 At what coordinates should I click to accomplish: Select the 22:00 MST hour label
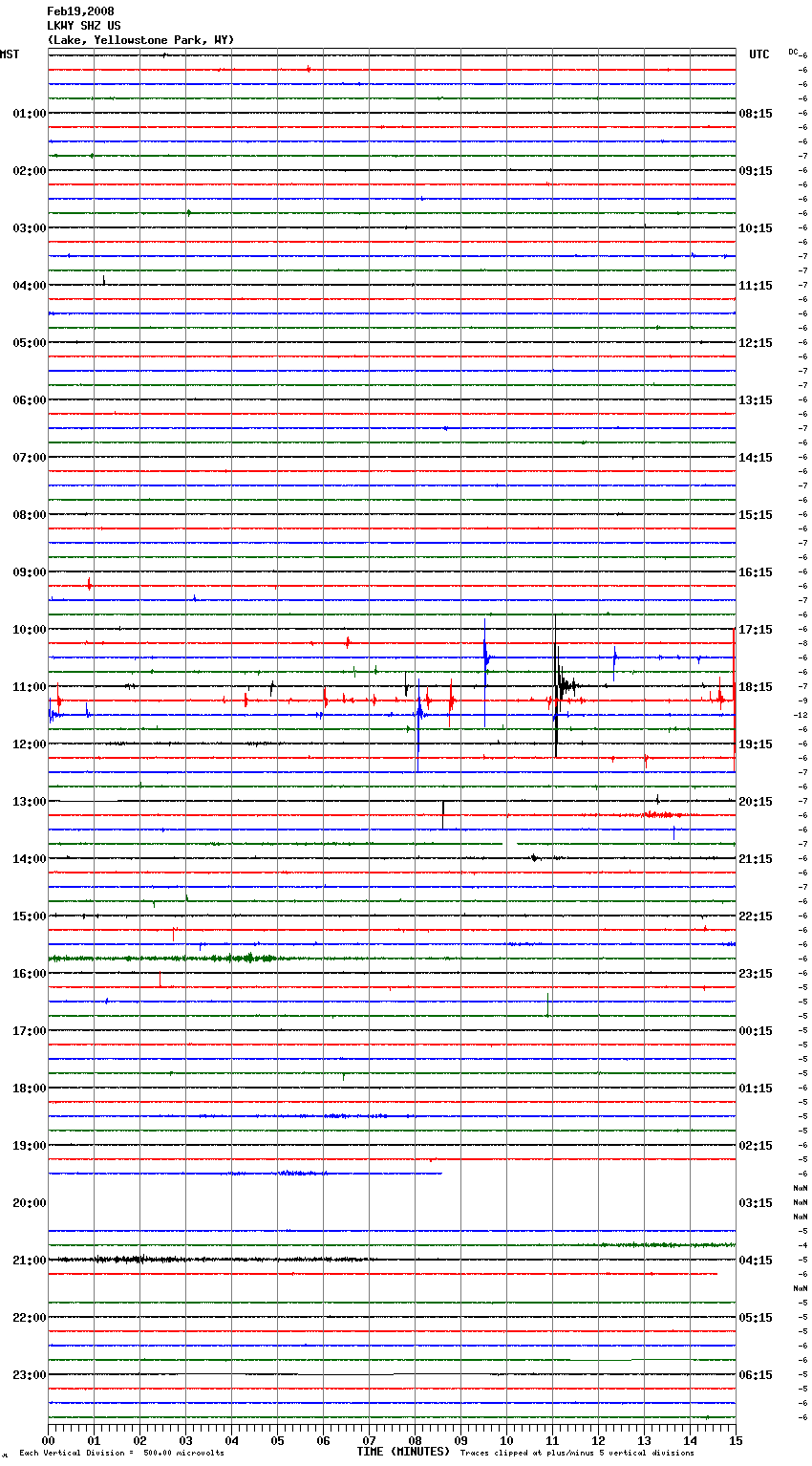[30, 1318]
